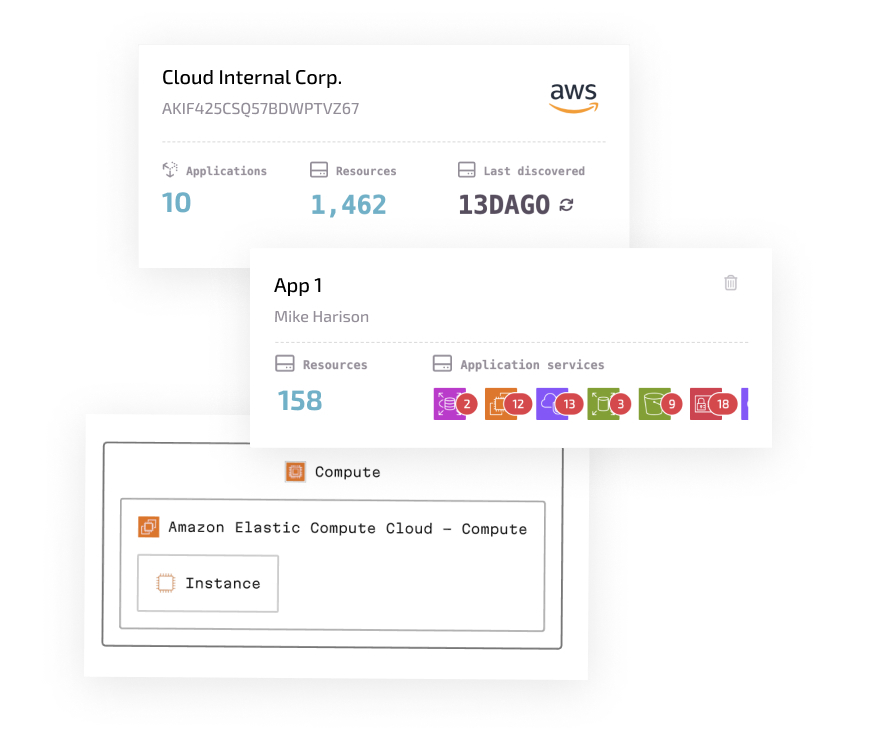
Task: Click the App 1 resources count 158
Action: 299,401
